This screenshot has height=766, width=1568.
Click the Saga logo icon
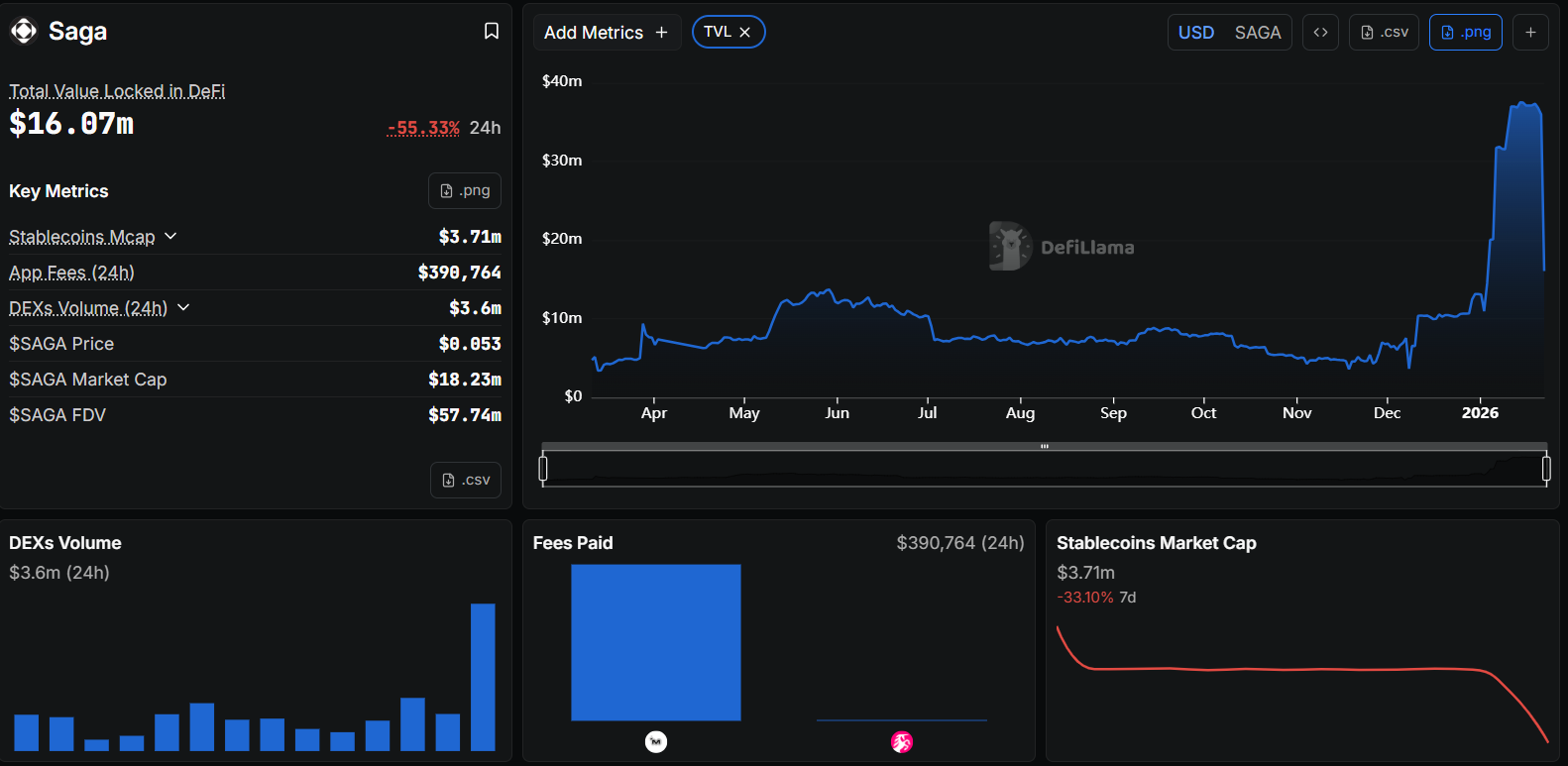tap(24, 32)
